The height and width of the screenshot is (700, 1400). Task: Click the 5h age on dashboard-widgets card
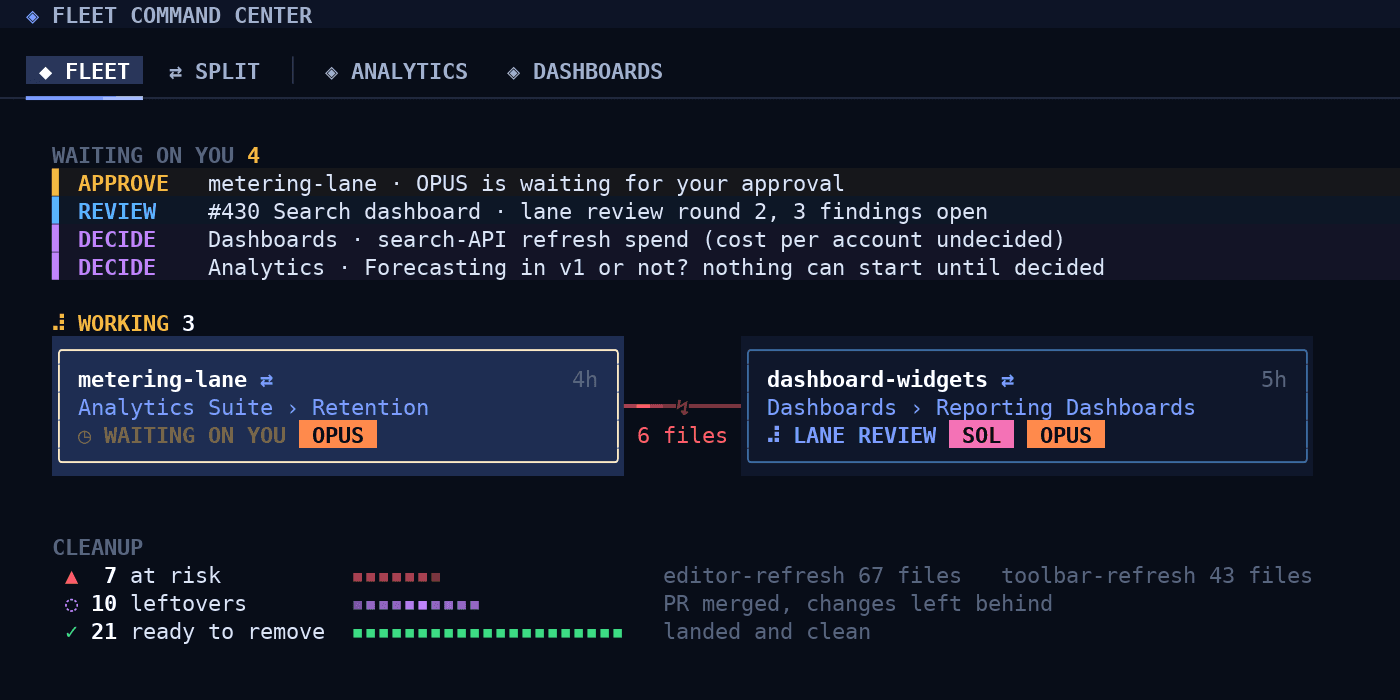(x=1274, y=380)
